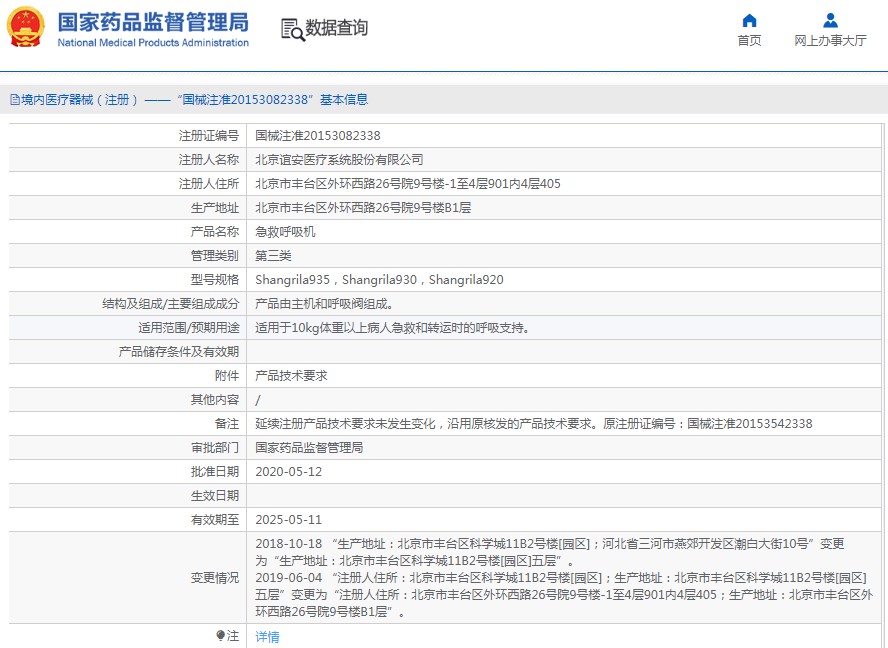The image size is (888, 648).
Task: Select registration number 国械注准20153082338 value
Action: [x=318, y=136]
